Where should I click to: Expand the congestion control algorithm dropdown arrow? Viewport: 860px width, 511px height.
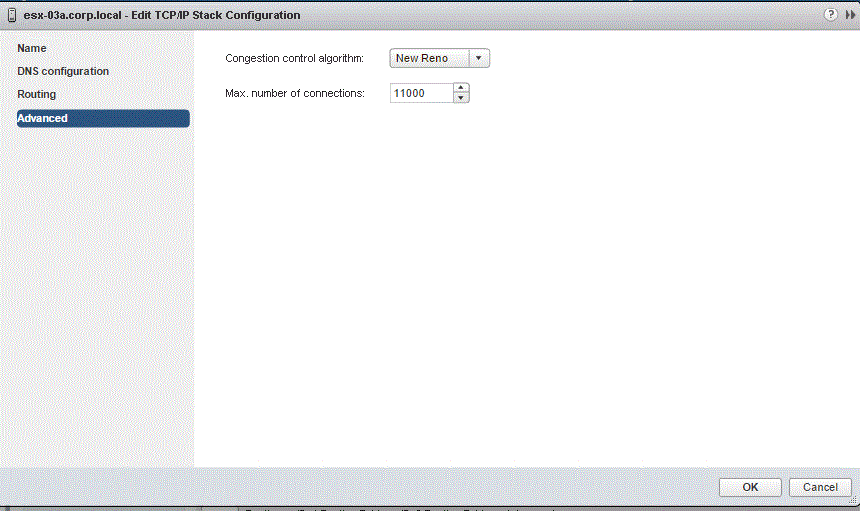[479, 58]
